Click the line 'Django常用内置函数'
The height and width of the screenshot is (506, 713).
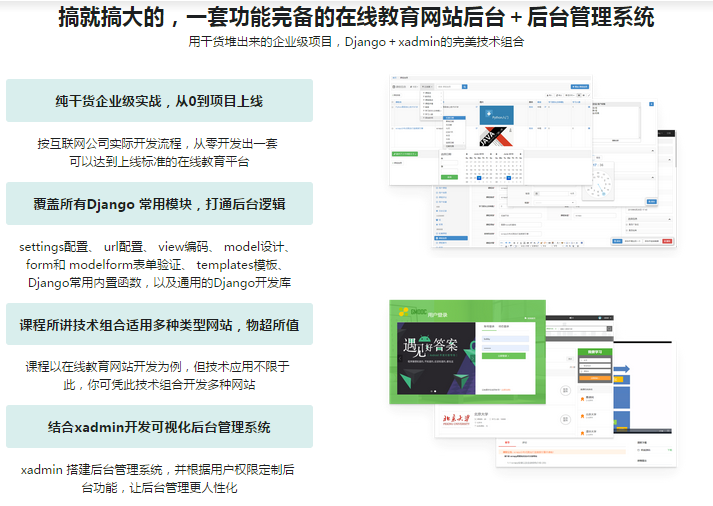click(x=159, y=283)
